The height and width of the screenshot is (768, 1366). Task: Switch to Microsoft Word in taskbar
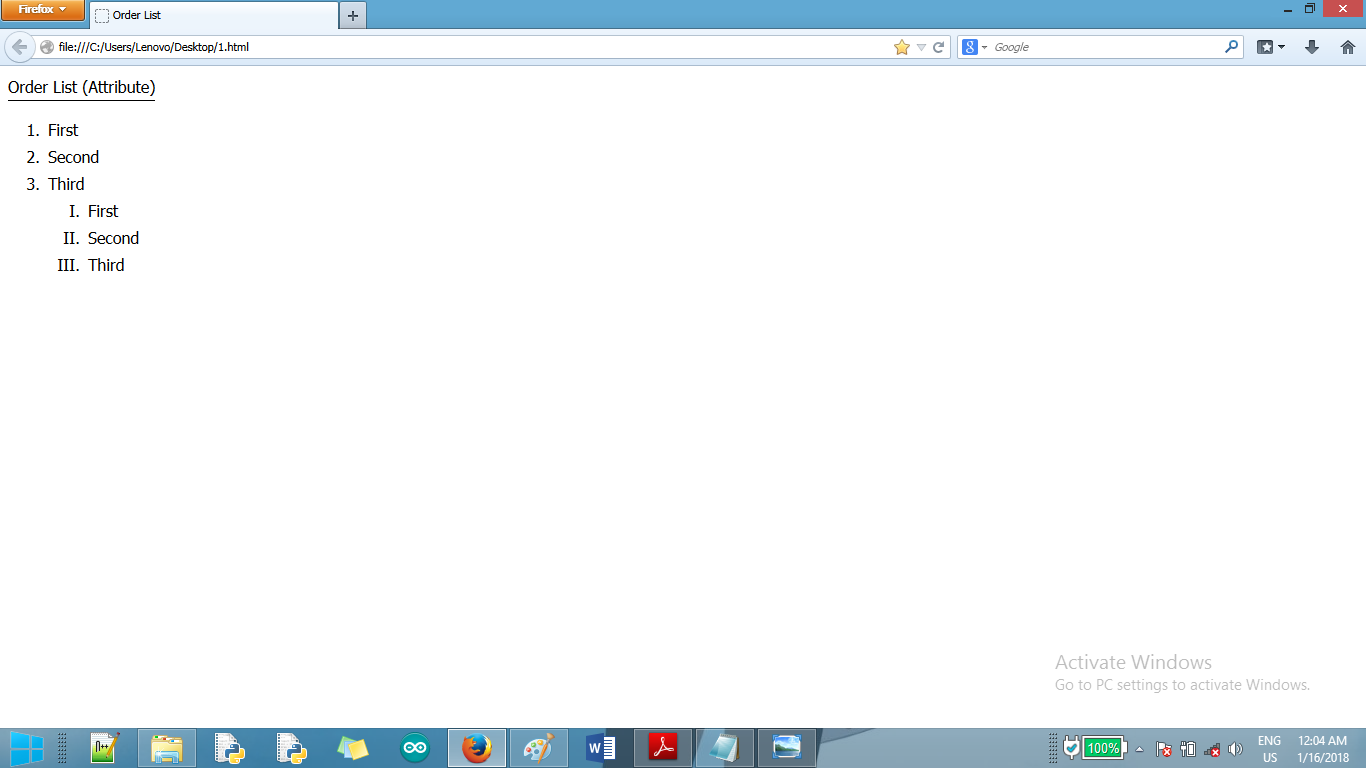point(601,748)
